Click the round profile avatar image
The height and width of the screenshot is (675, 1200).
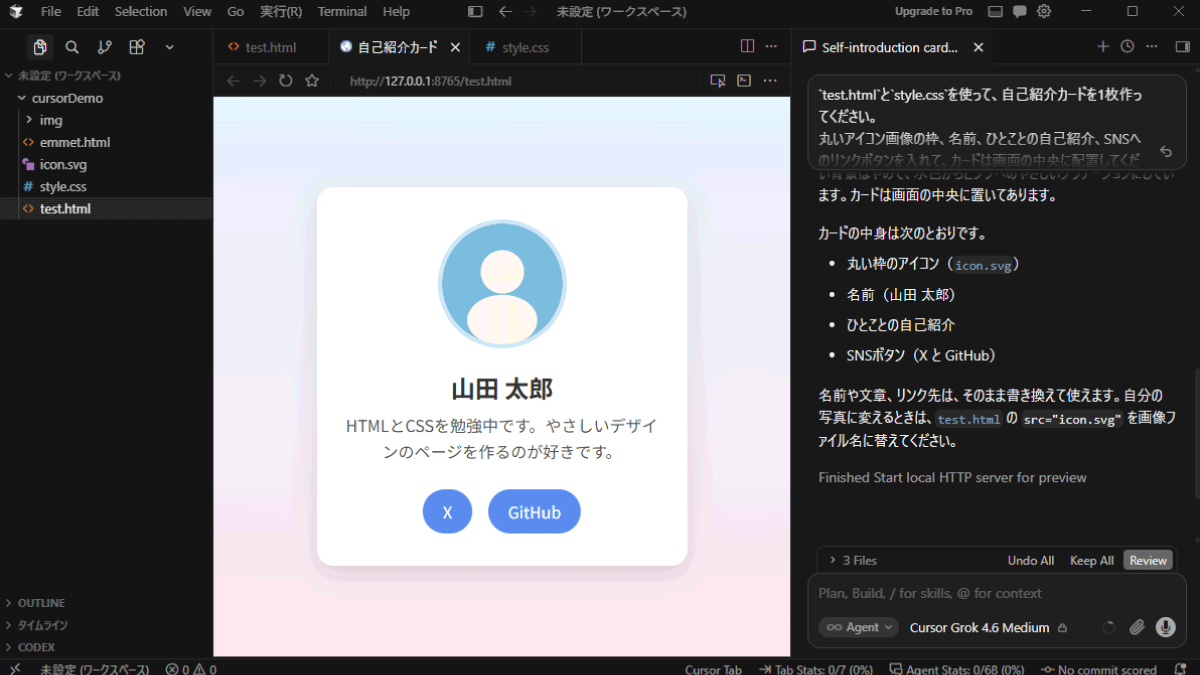click(x=502, y=284)
